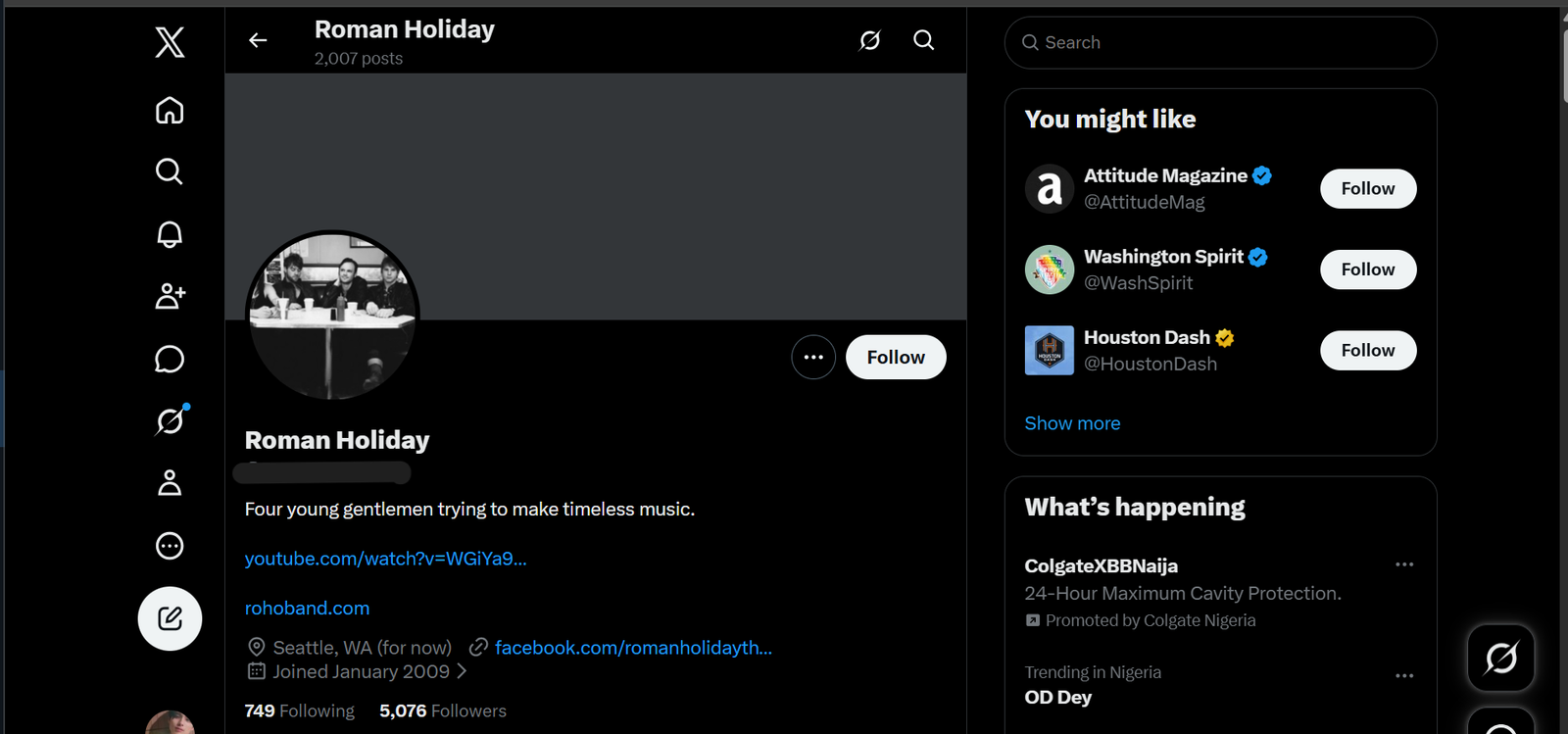The height and width of the screenshot is (734, 1568).
Task: Click the @WashSpirit handle
Action: 1139,283
